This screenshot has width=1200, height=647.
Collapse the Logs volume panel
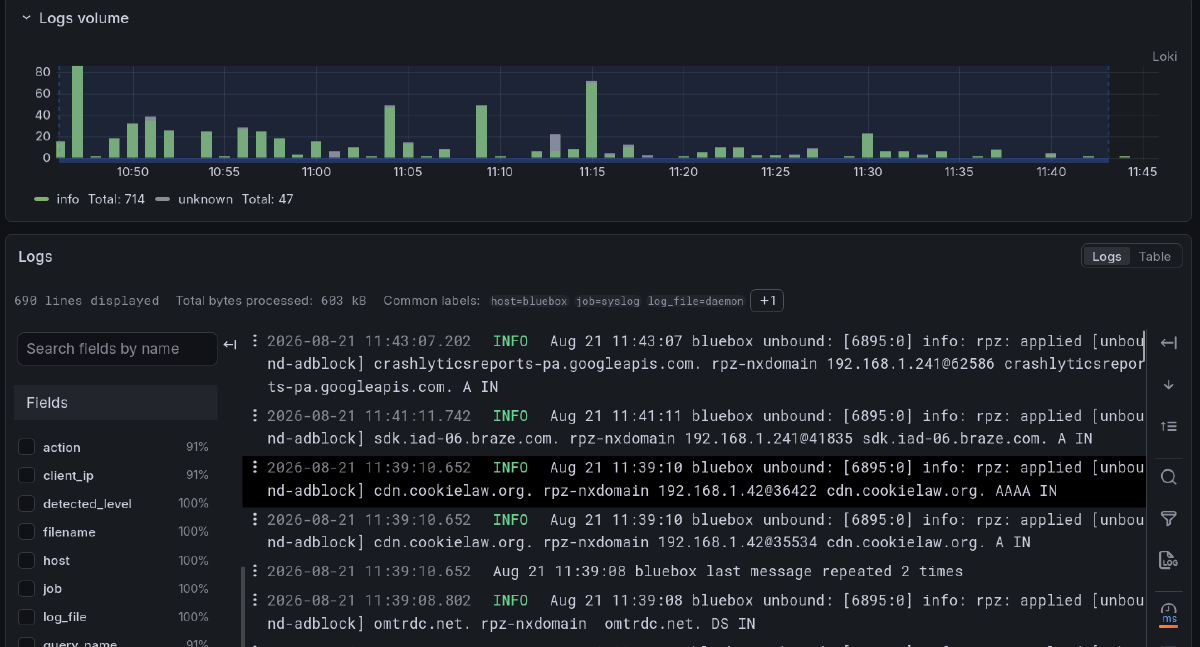[27, 18]
